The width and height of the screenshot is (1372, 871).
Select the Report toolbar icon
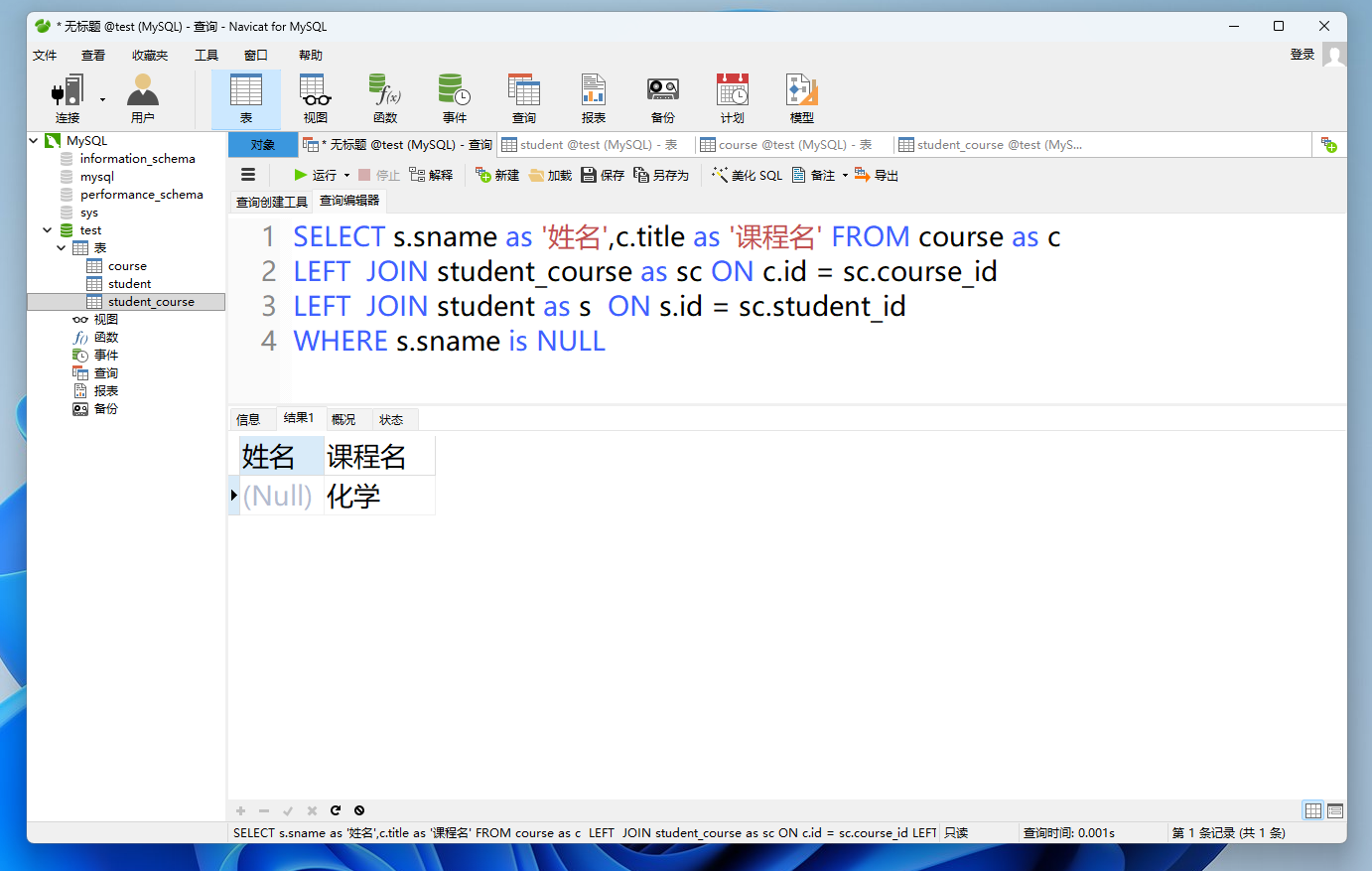click(594, 98)
